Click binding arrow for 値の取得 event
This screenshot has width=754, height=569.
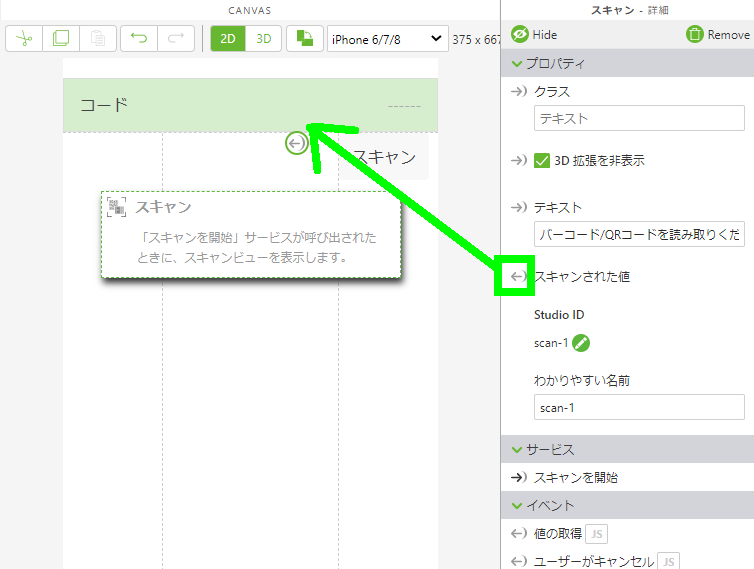[519, 533]
